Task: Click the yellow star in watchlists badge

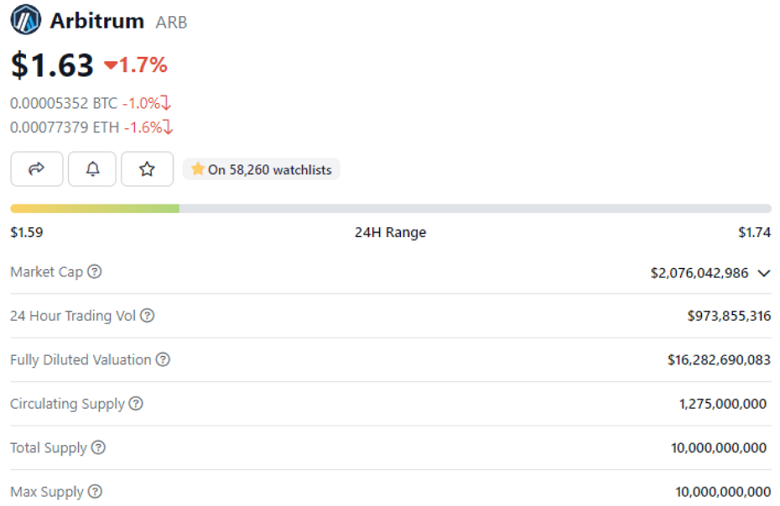Action: point(198,169)
